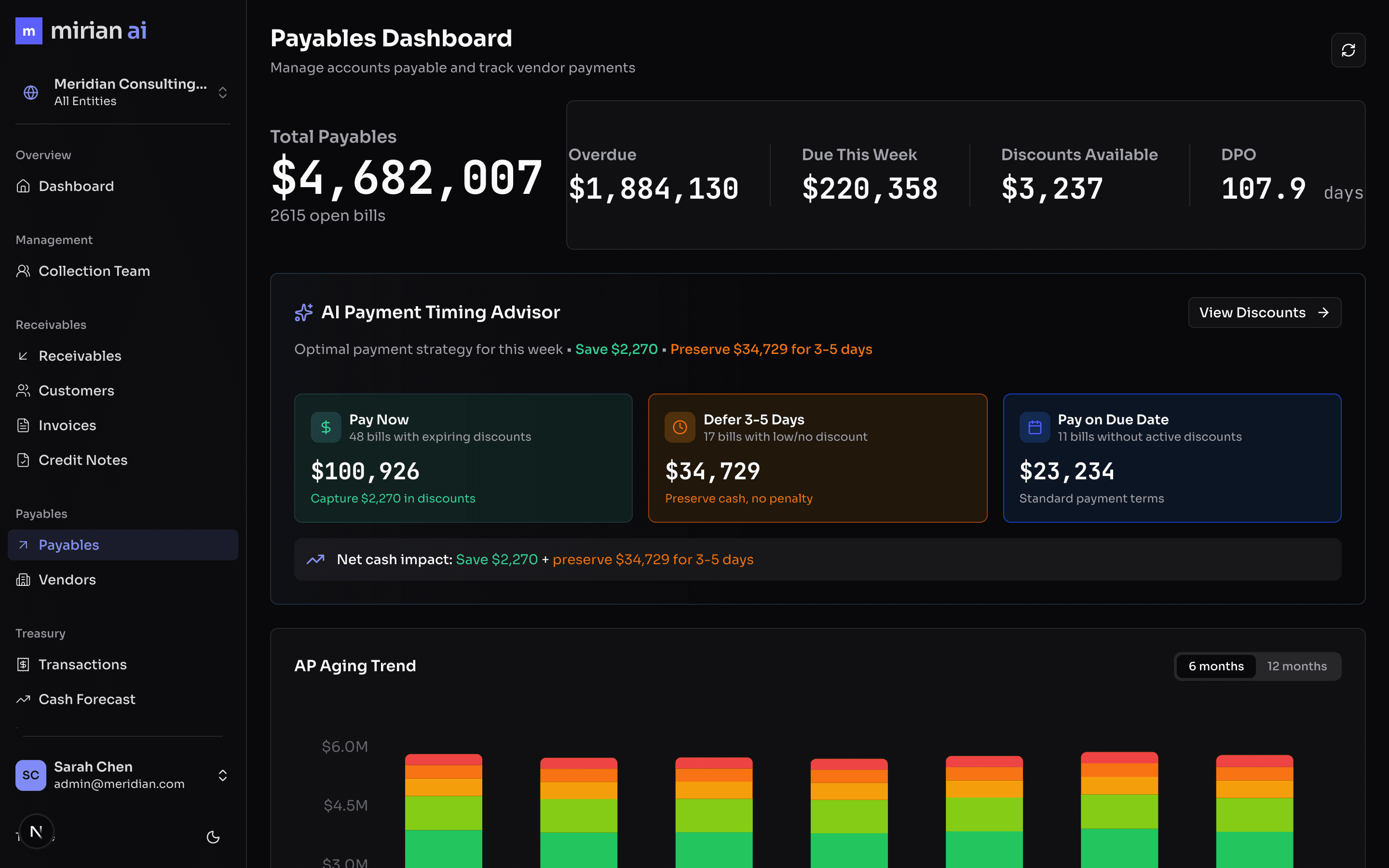This screenshot has height=868, width=1389.
Task: Click the Credit Notes icon
Action: coord(23,459)
